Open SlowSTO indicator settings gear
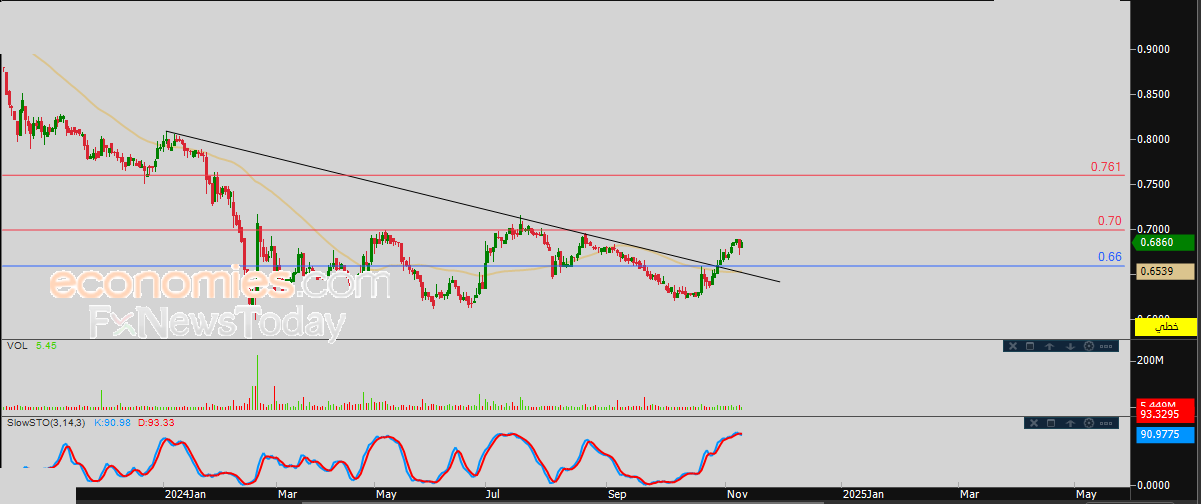 tap(1089, 423)
